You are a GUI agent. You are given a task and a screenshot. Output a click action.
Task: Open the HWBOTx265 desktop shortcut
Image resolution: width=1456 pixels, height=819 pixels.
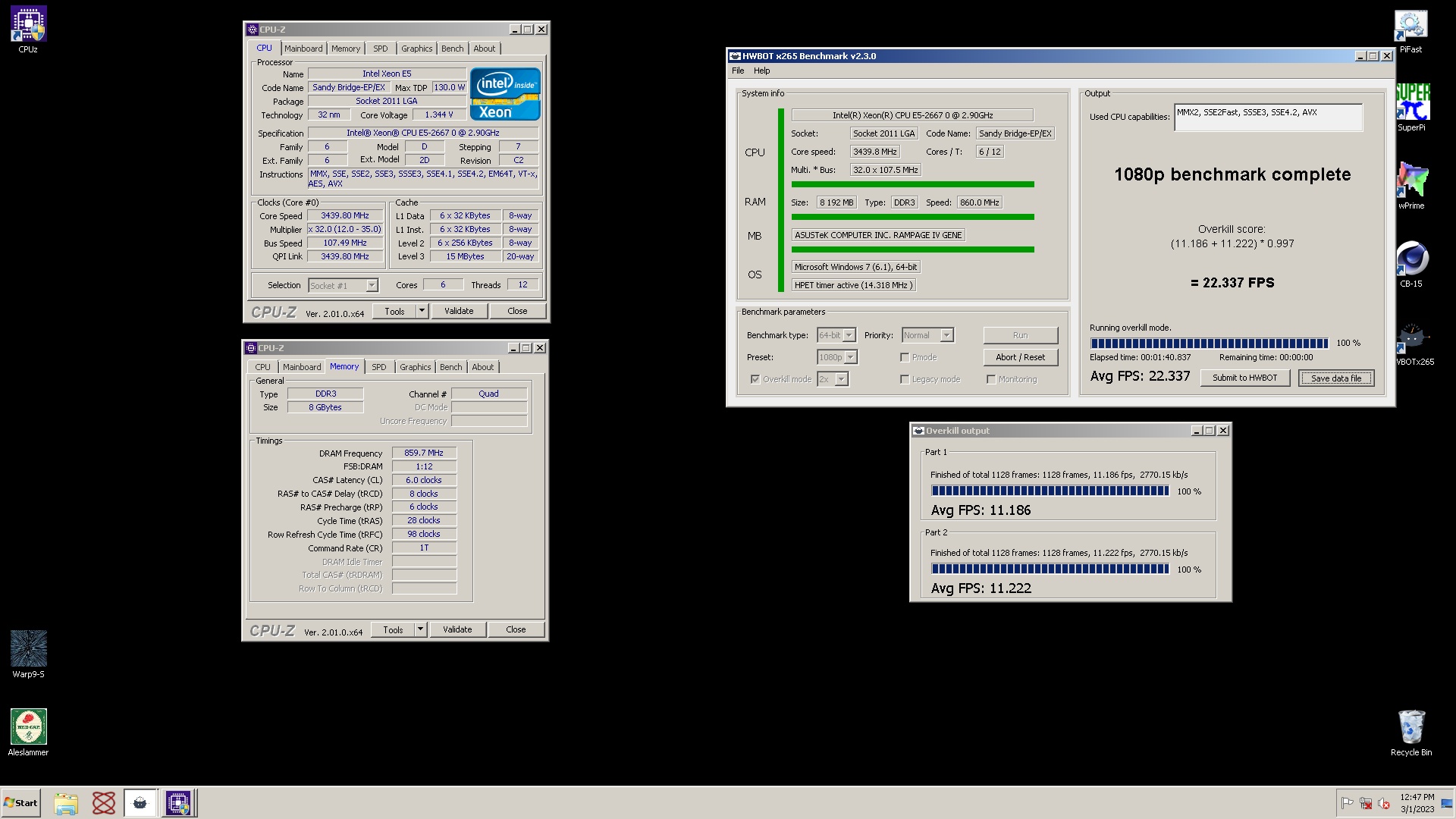[1413, 343]
